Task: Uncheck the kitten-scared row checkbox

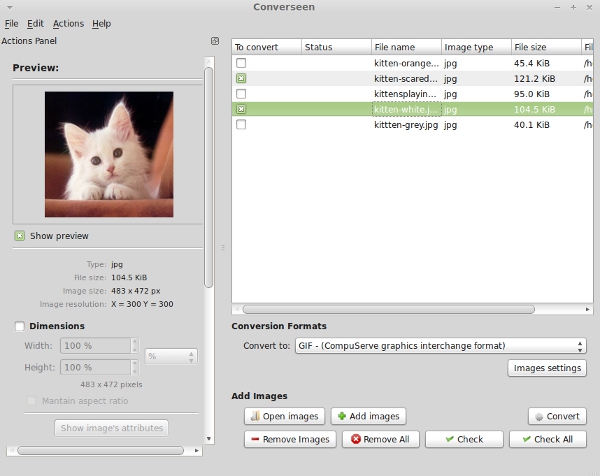Action: [x=241, y=78]
